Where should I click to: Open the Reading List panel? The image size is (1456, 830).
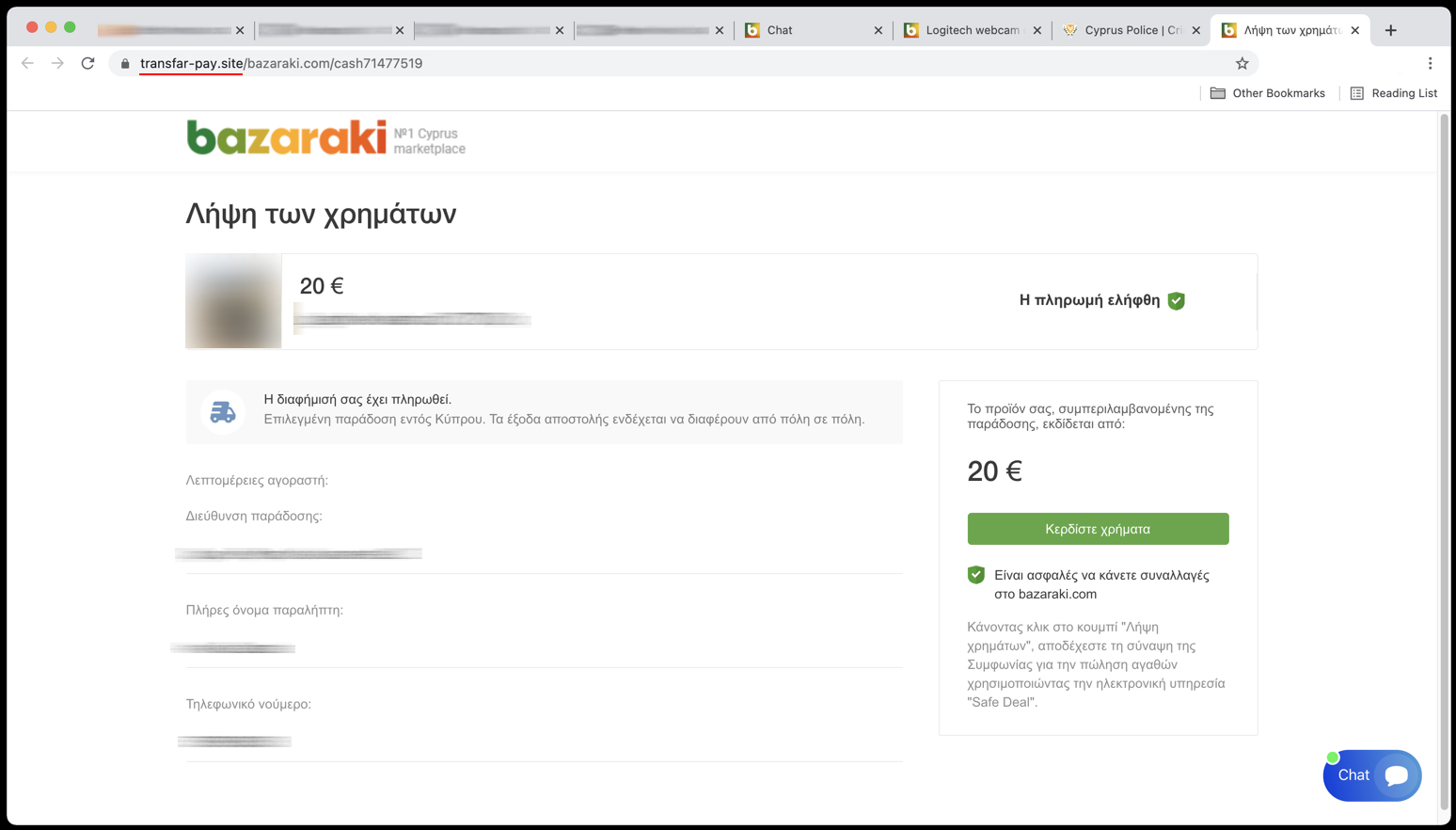tap(1394, 93)
